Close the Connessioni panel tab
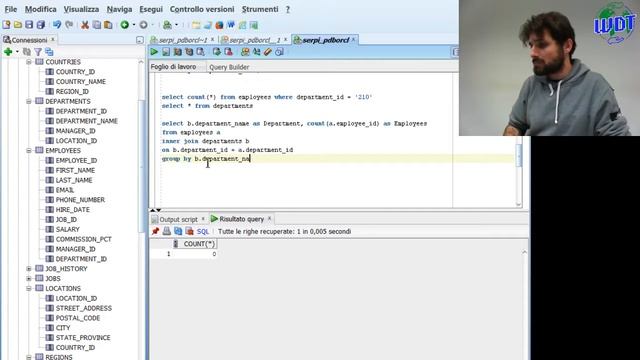640x360 pixels. 53,40
